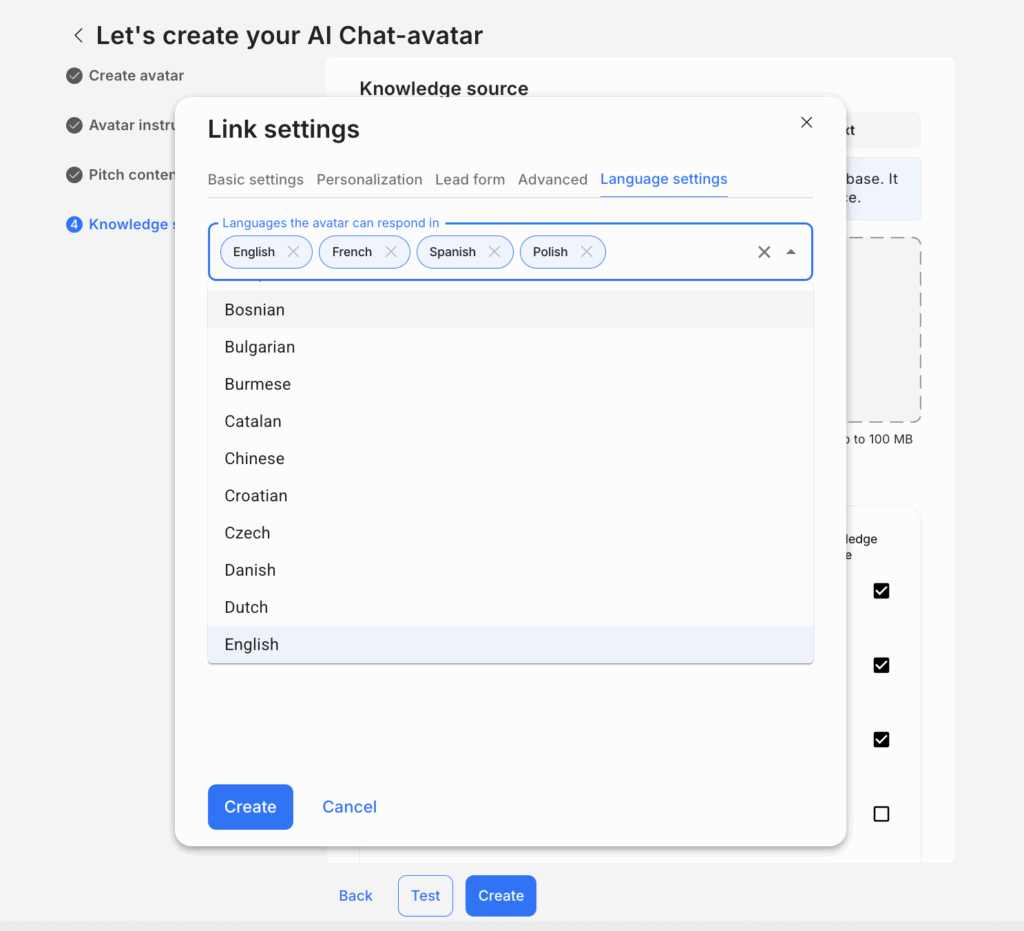Remove the Polish language chip
This screenshot has height=931, width=1024.
click(587, 252)
